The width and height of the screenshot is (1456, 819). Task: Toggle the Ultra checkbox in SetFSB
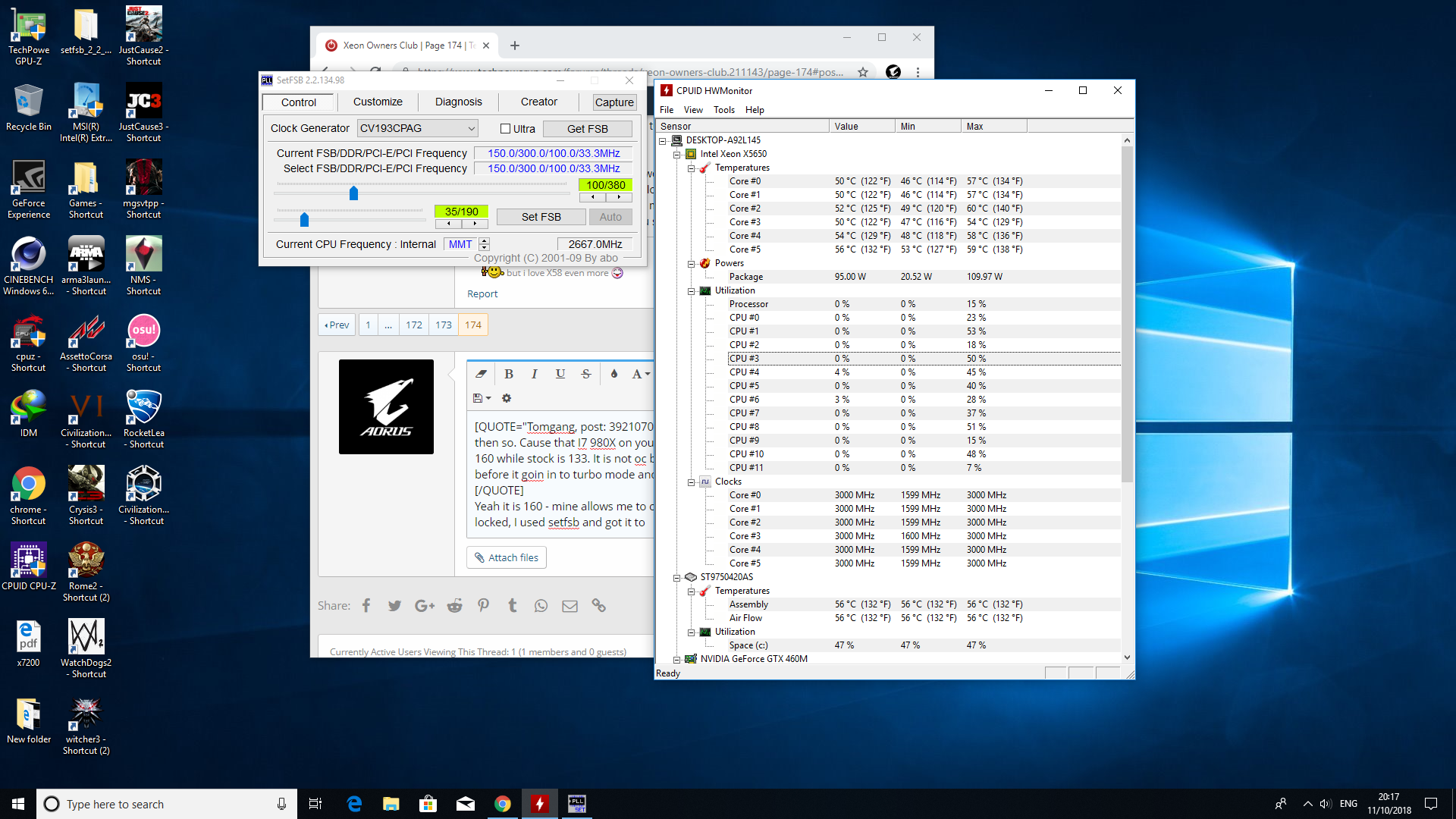(x=505, y=129)
